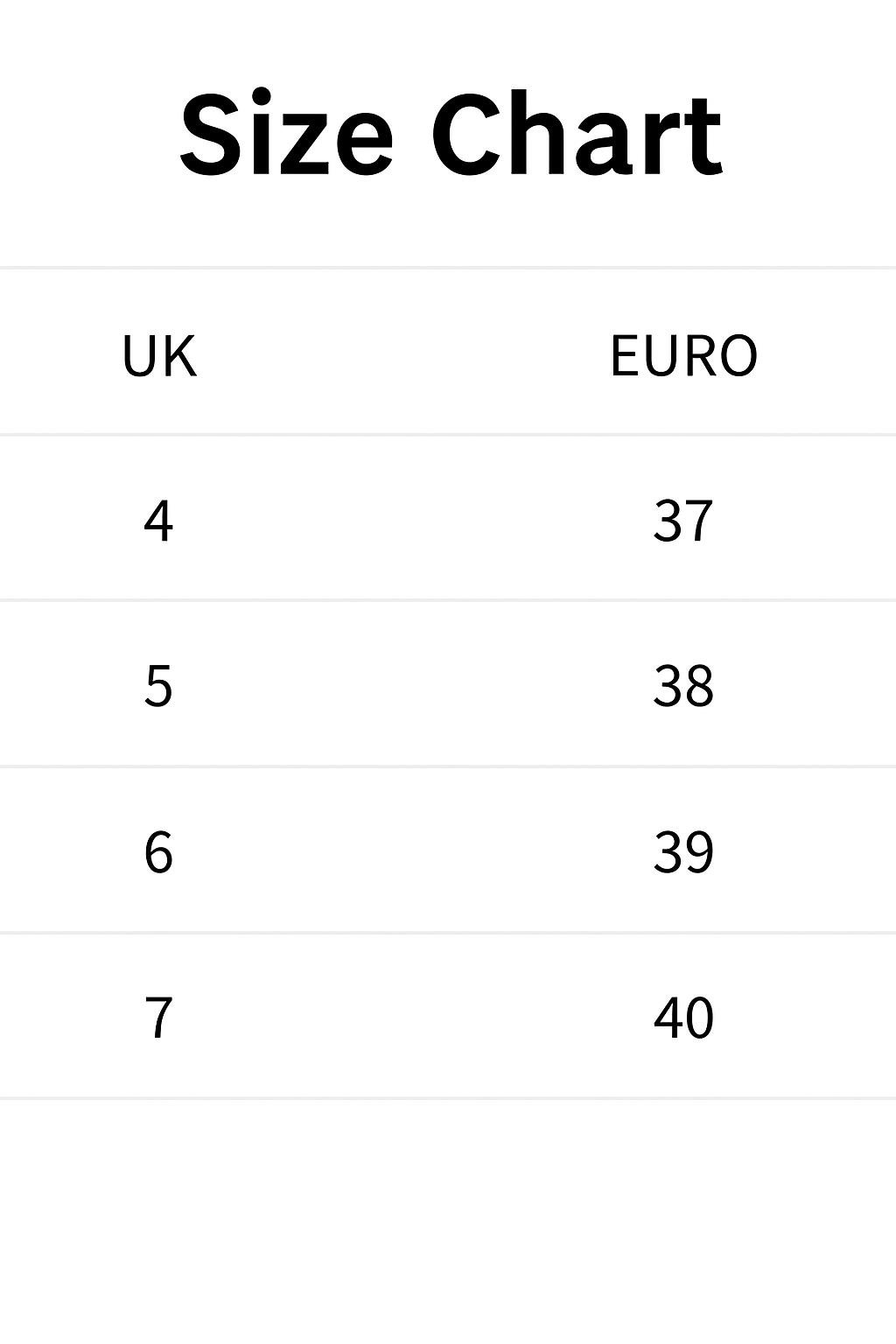
Task: Select Euro size 39
Action: click(x=683, y=851)
